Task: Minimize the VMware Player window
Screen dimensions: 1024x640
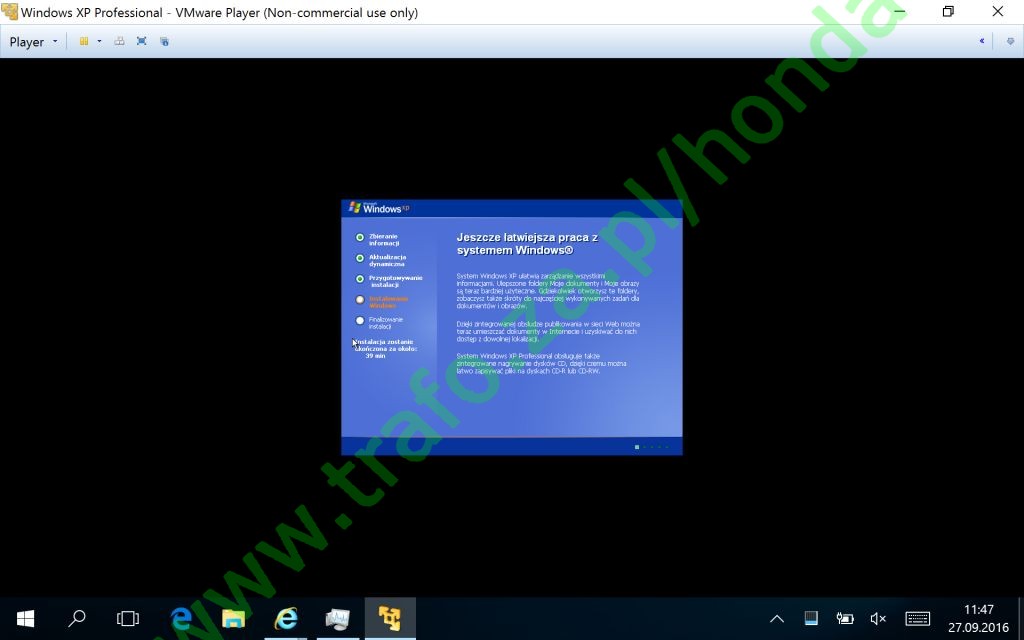Action: coord(900,12)
